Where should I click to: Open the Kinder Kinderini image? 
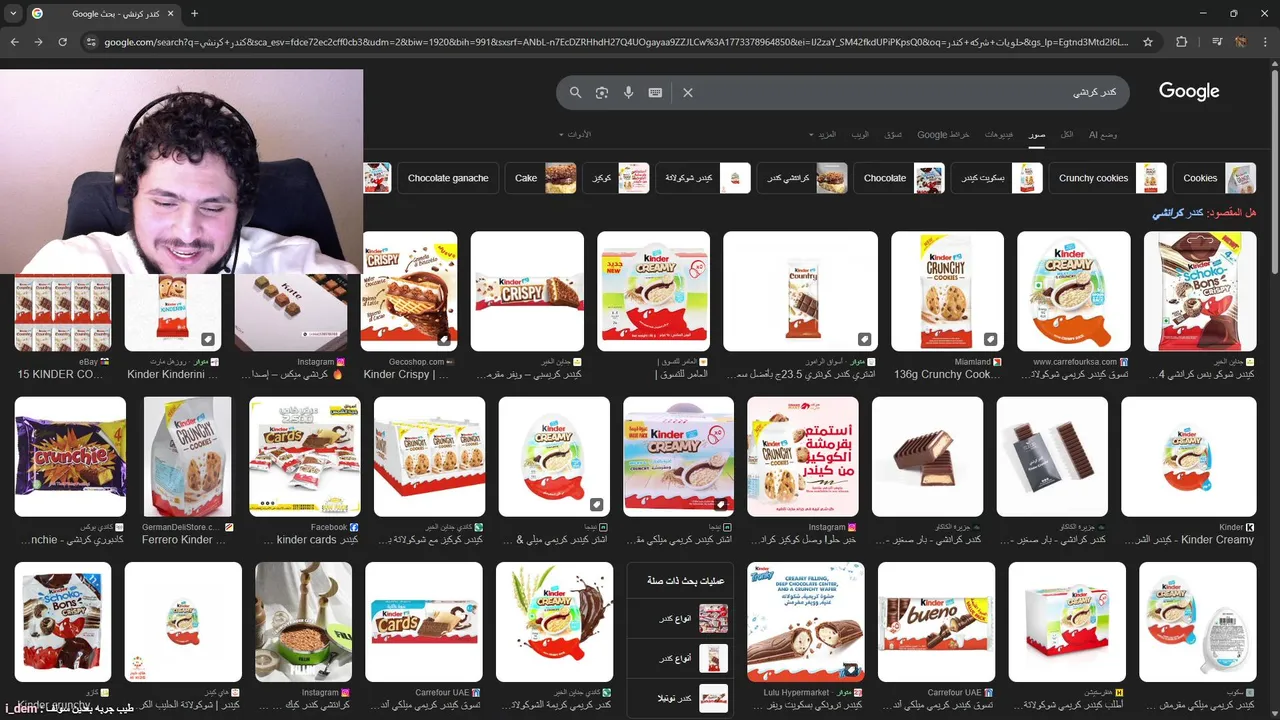coord(173,313)
